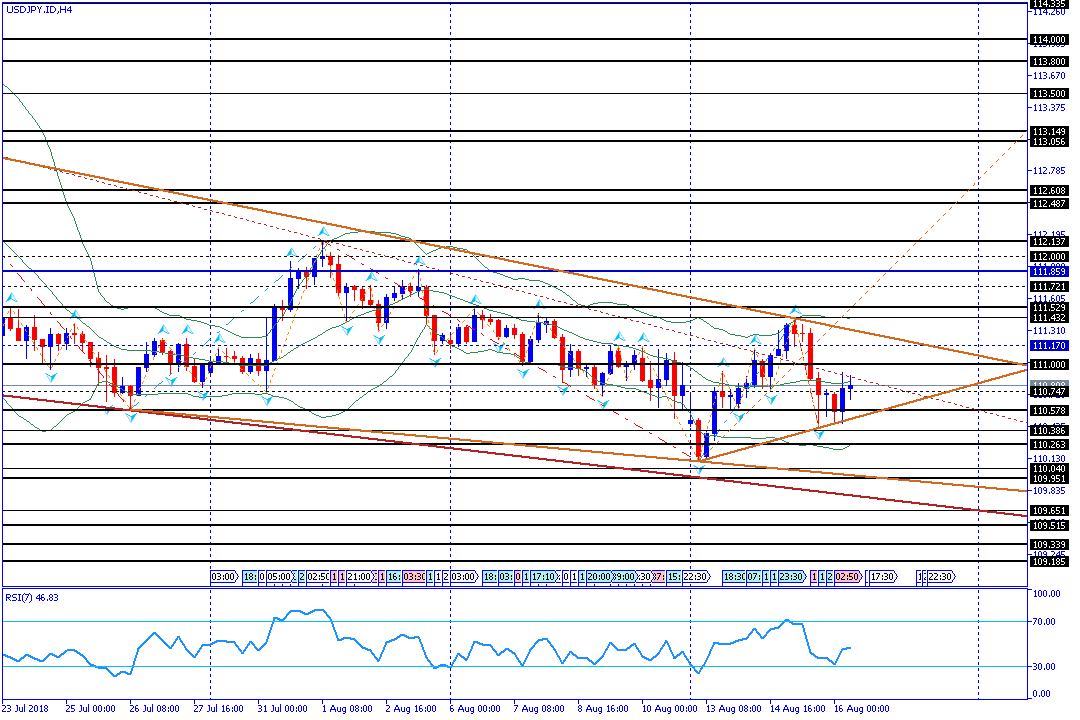1080x720 pixels.
Task: Open the pink 03:30 event marker
Action: tap(415, 576)
